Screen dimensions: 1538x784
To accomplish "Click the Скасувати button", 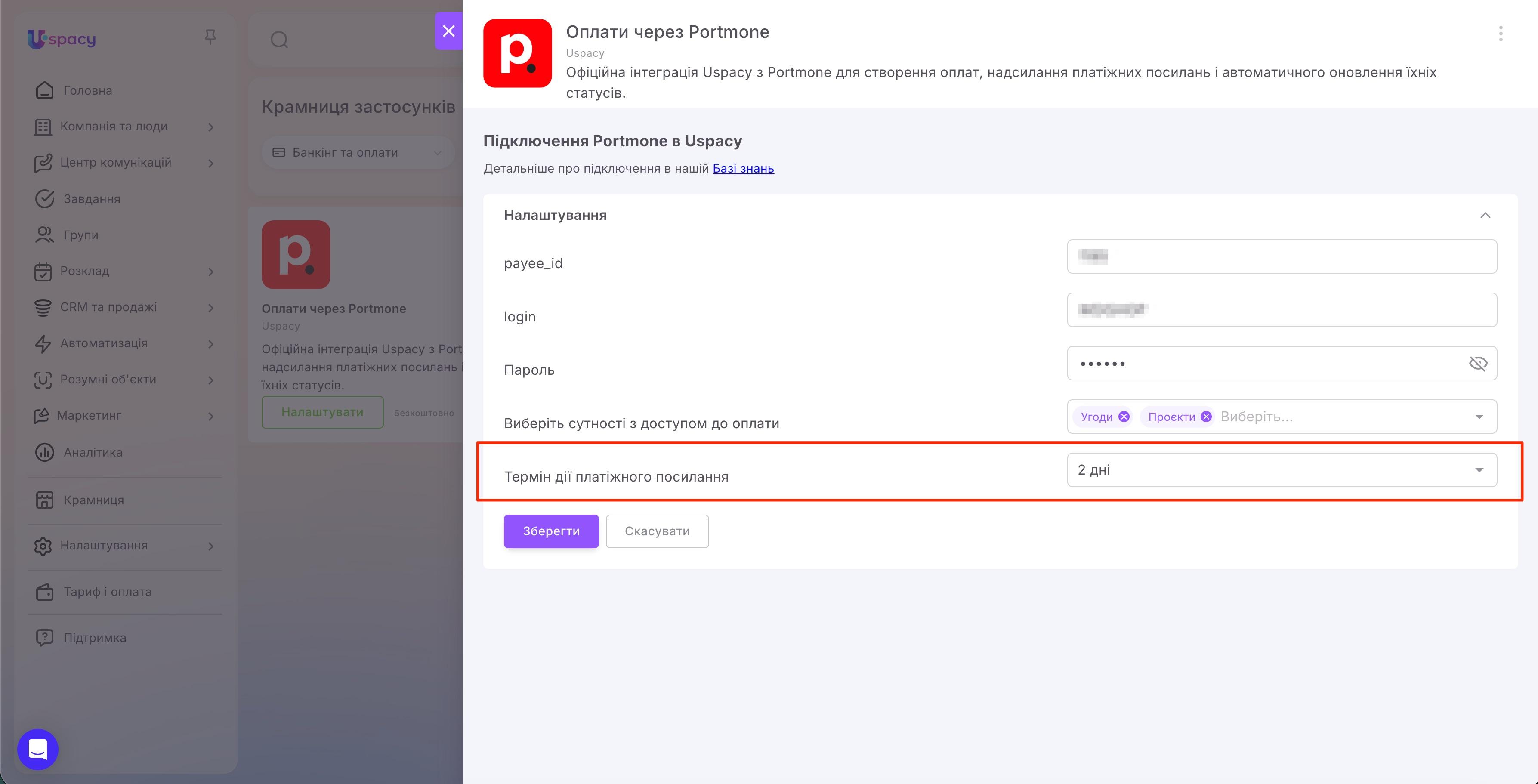I will point(658,531).
